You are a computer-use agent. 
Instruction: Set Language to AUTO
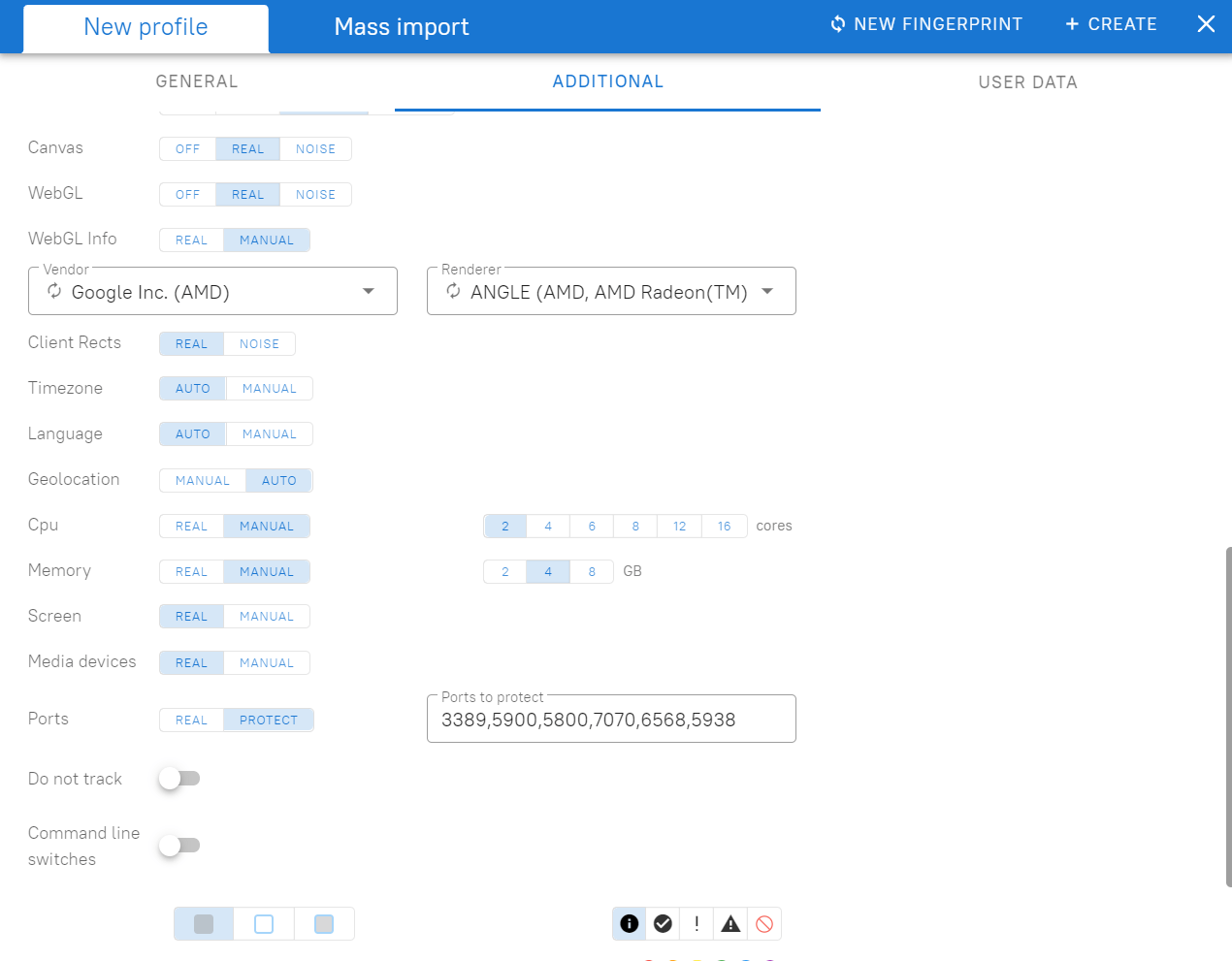coord(192,433)
